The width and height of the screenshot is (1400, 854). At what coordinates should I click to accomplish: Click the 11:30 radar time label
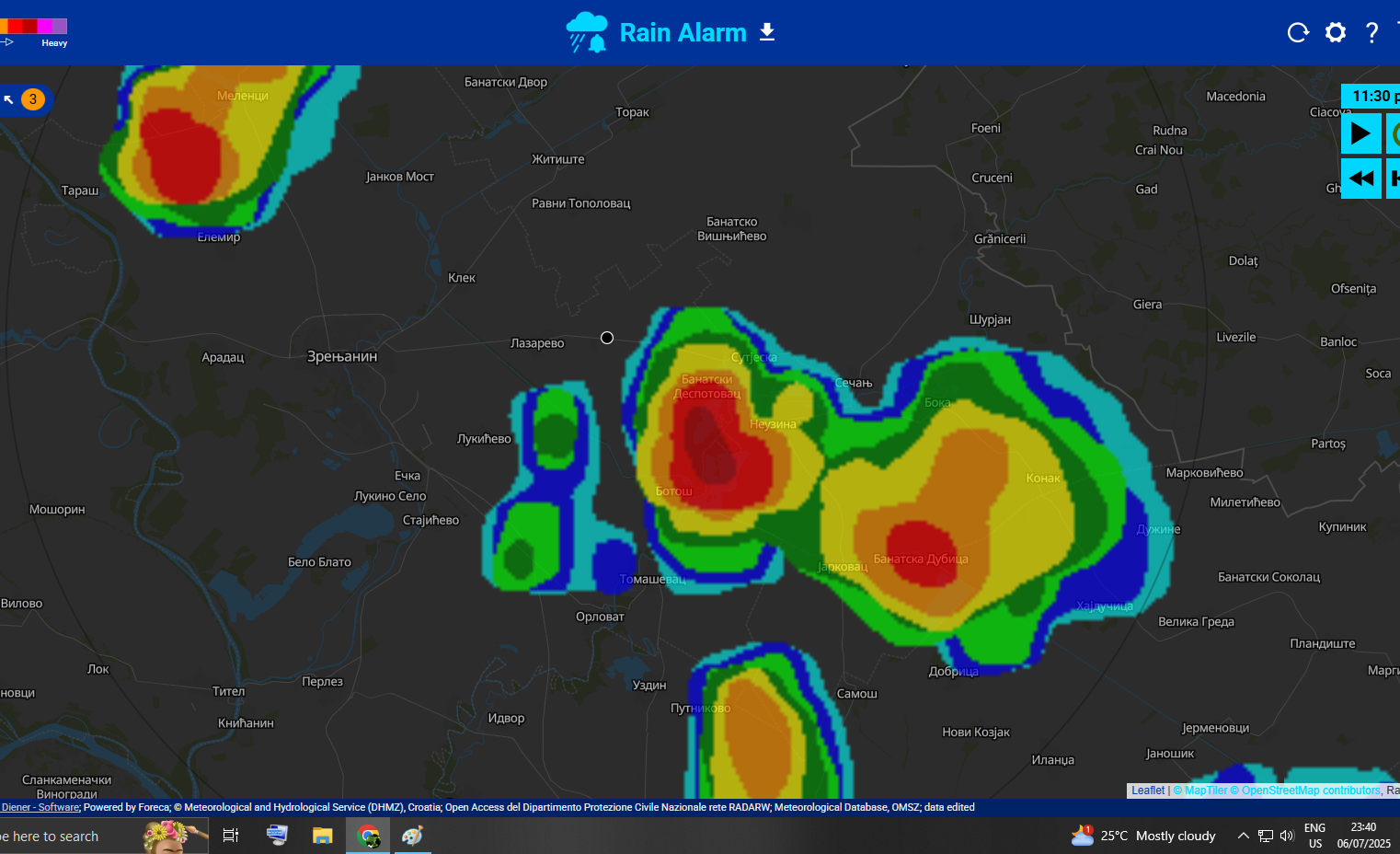pyautogui.click(x=1371, y=96)
